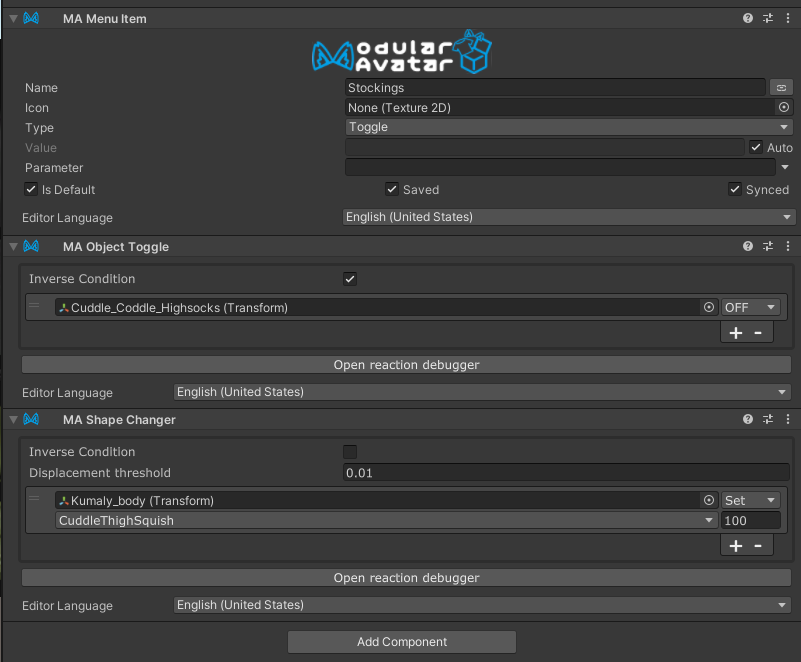Check Inverse Condition in MA Shape Changer
801x662 pixels.
click(350, 452)
